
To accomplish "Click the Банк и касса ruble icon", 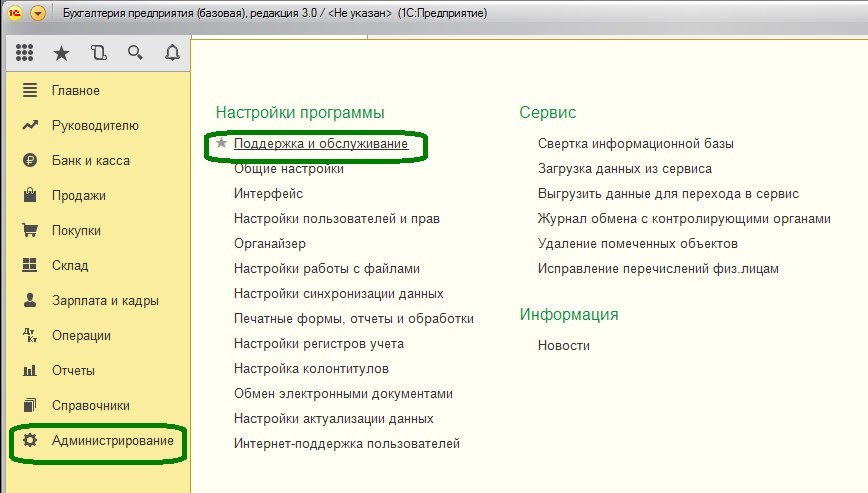I will coord(30,160).
